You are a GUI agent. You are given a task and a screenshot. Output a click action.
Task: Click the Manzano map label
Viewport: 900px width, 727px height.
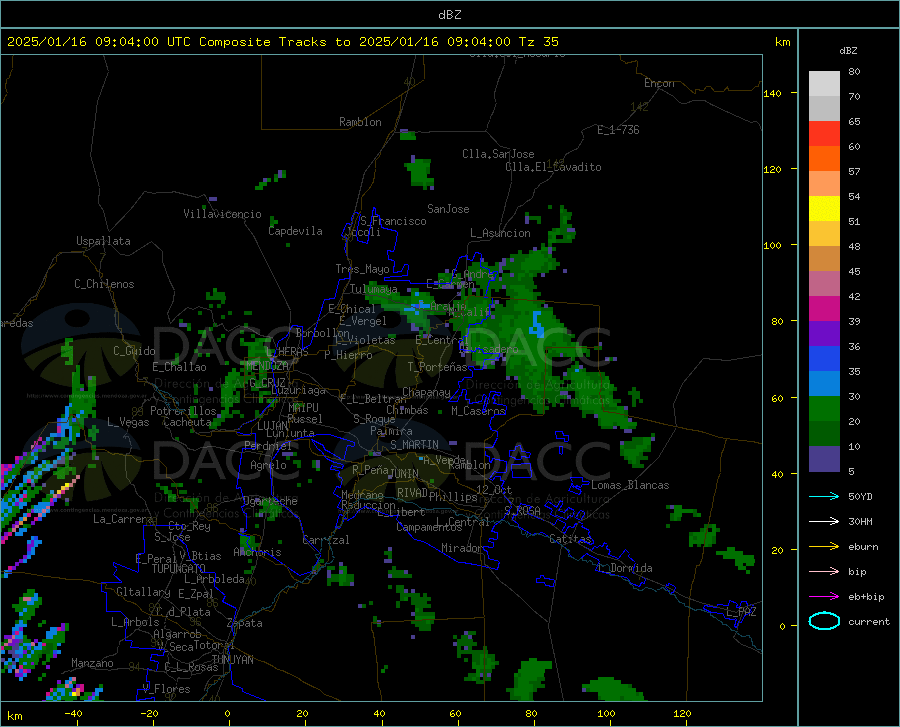point(92,663)
